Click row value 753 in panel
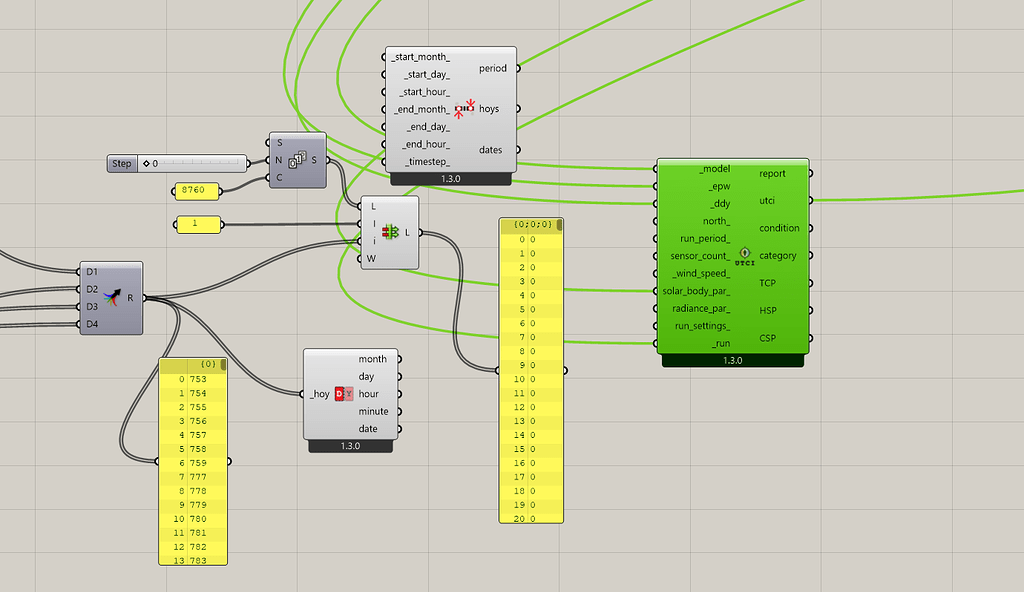 (x=198, y=379)
